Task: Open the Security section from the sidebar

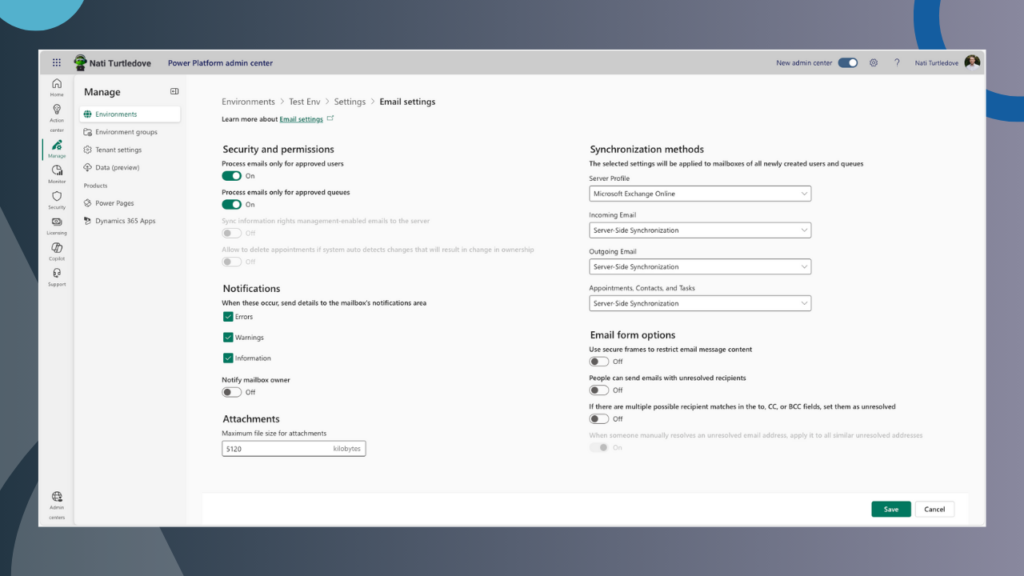Action: (57, 200)
